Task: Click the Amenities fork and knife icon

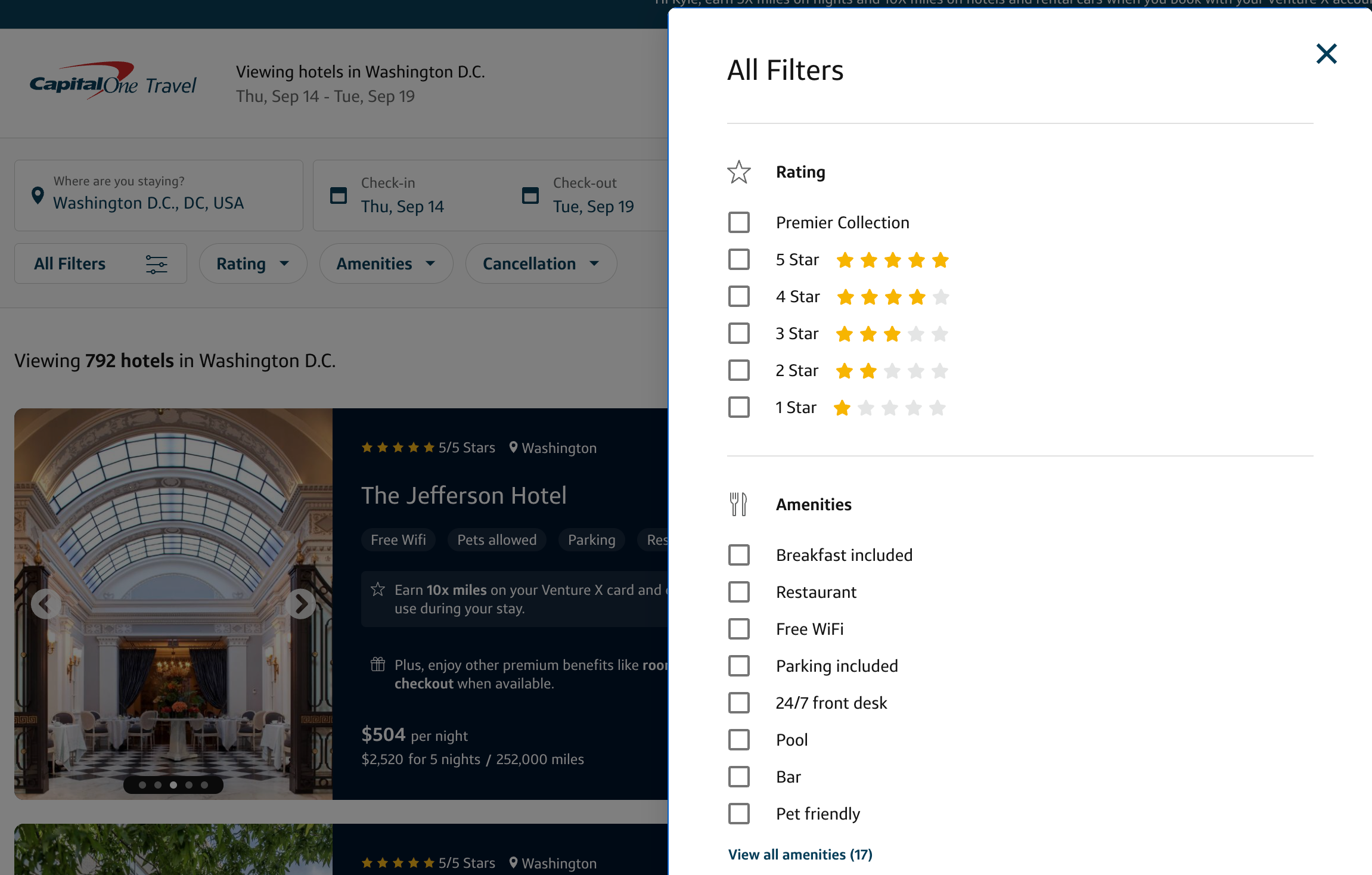Action: pos(739,503)
